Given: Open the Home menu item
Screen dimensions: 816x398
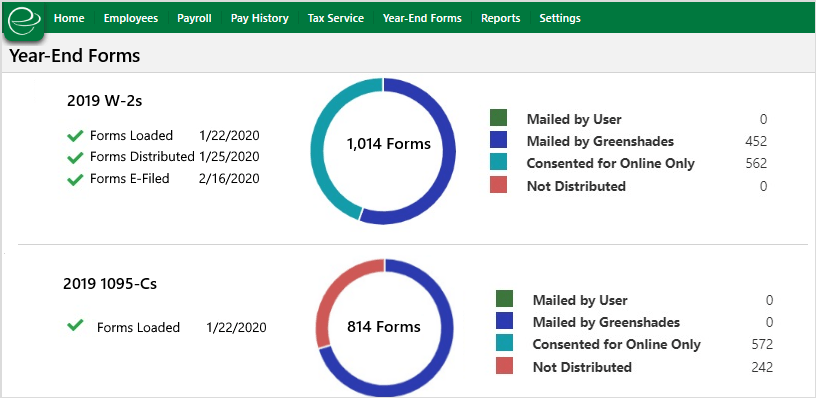Looking at the screenshot, I should pyautogui.click(x=69, y=18).
